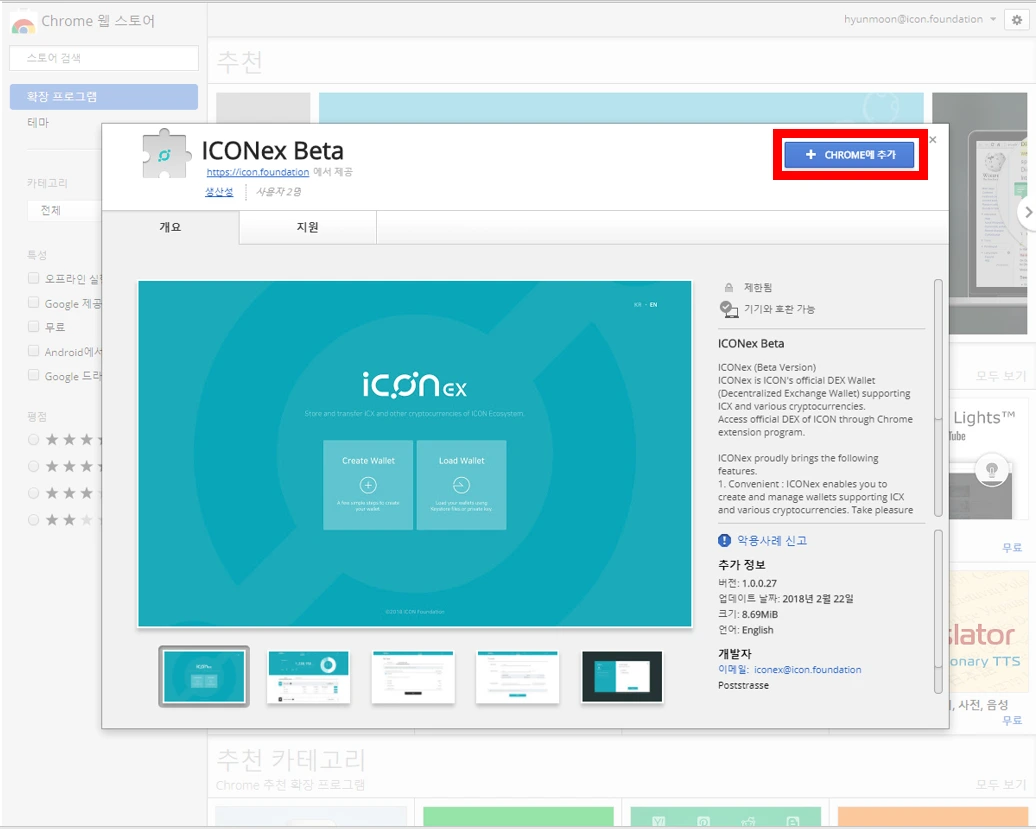The height and width of the screenshot is (829, 1036).
Task: Click the iconex@icon.foundation email link
Action: (807, 670)
